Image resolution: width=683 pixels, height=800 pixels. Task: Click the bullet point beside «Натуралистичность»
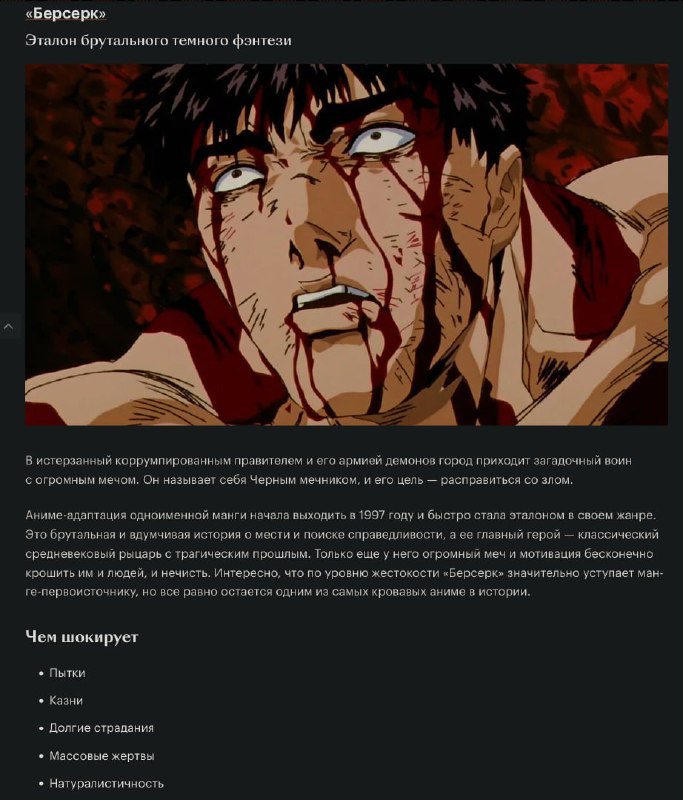click(41, 784)
